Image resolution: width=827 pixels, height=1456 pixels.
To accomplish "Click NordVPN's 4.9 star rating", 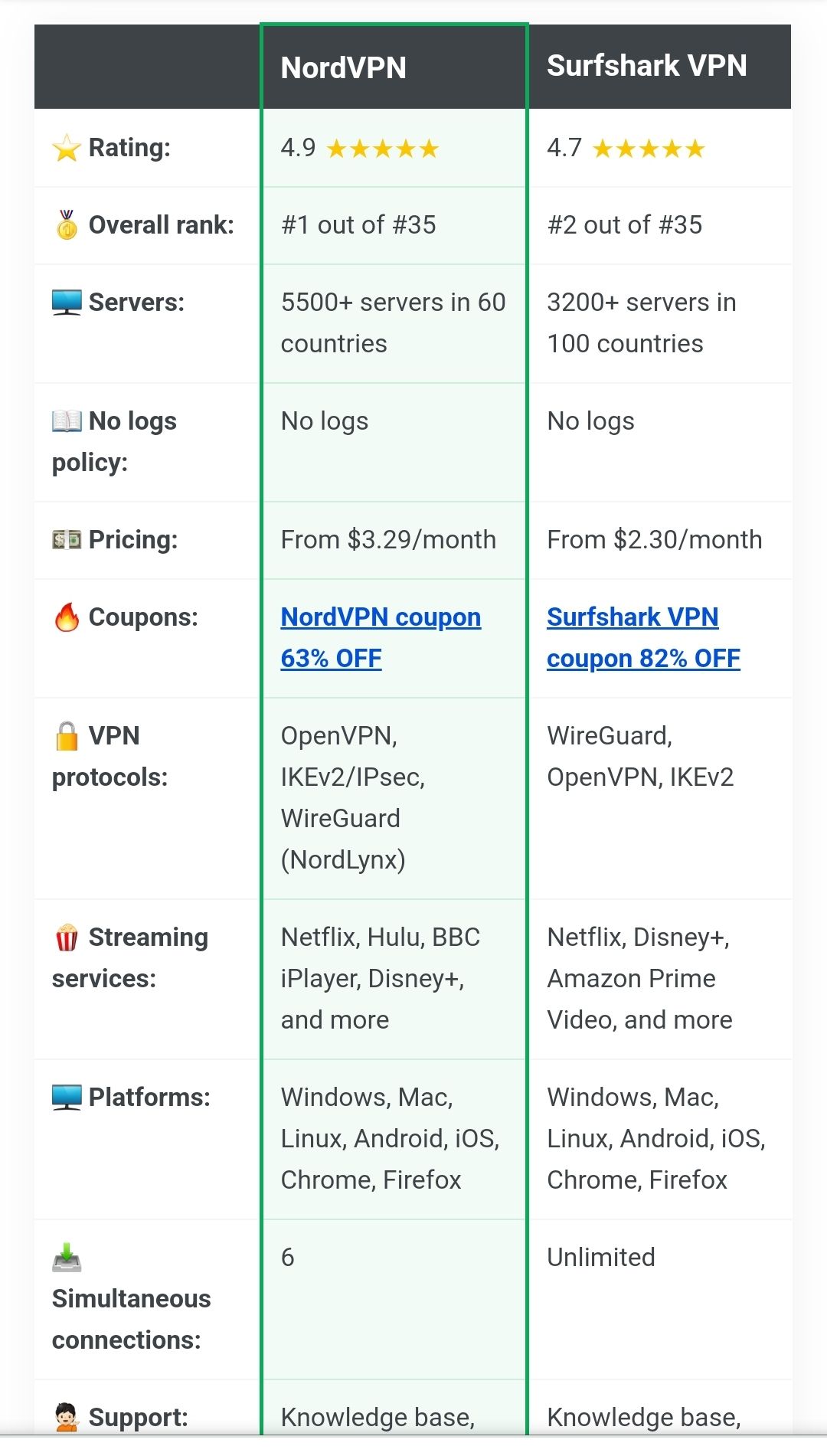I will [359, 148].
